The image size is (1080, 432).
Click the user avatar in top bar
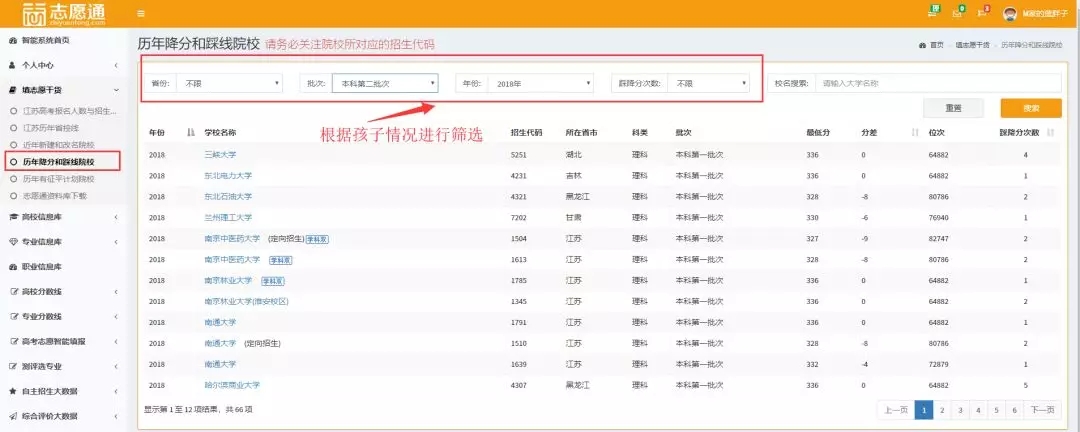[x=1009, y=13]
